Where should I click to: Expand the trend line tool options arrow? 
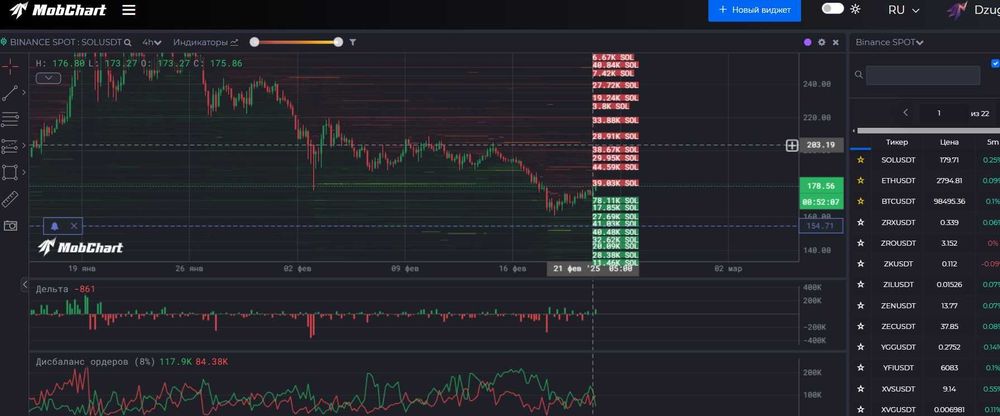tap(24, 93)
